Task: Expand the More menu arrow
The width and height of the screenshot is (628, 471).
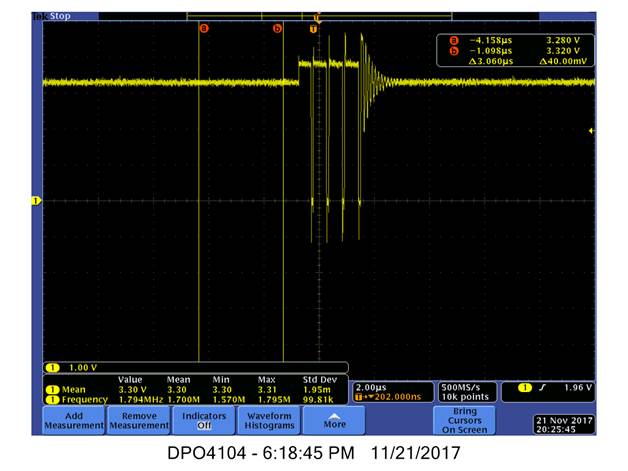Action: 334,421
